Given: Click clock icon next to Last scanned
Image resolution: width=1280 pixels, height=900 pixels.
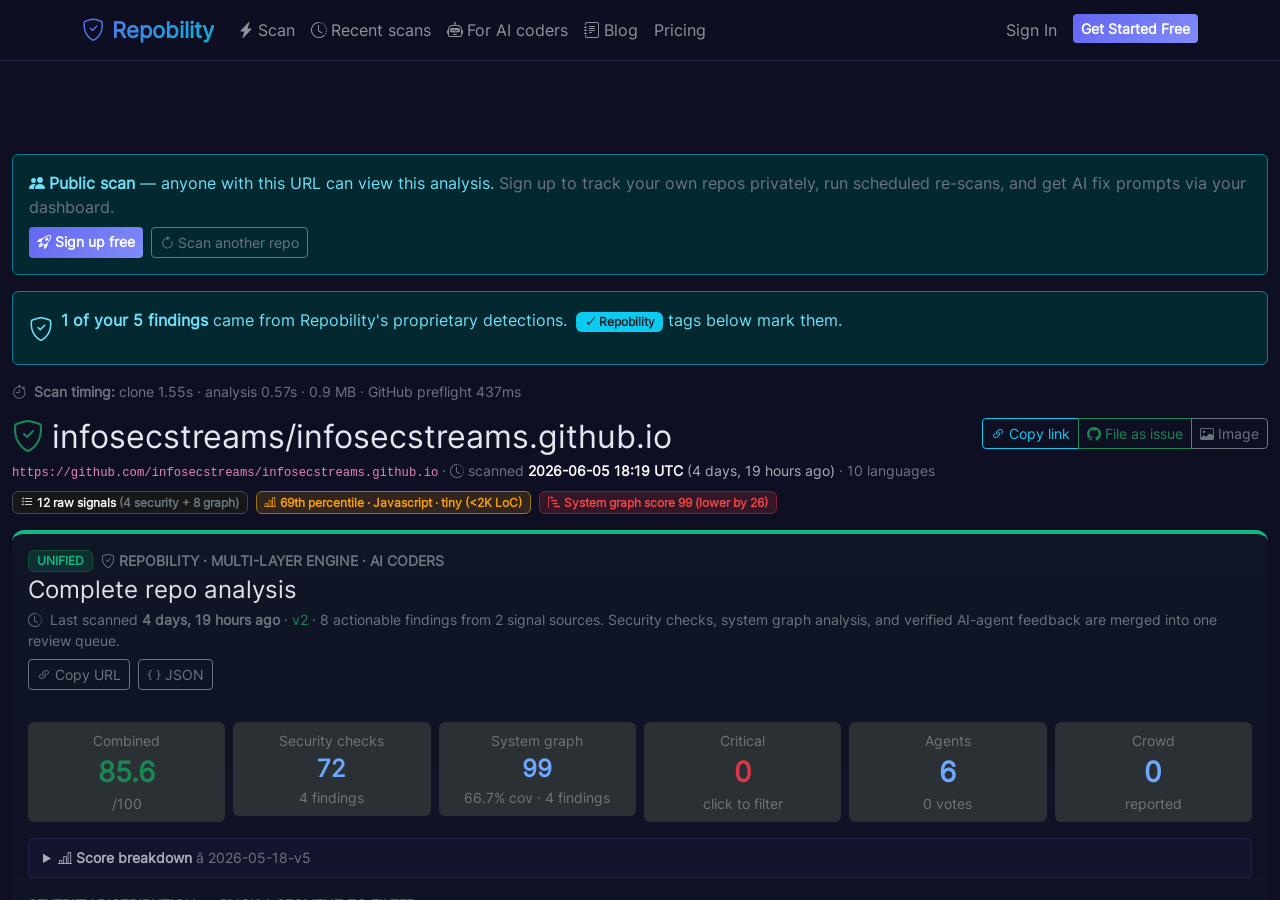Looking at the screenshot, I should [35, 620].
